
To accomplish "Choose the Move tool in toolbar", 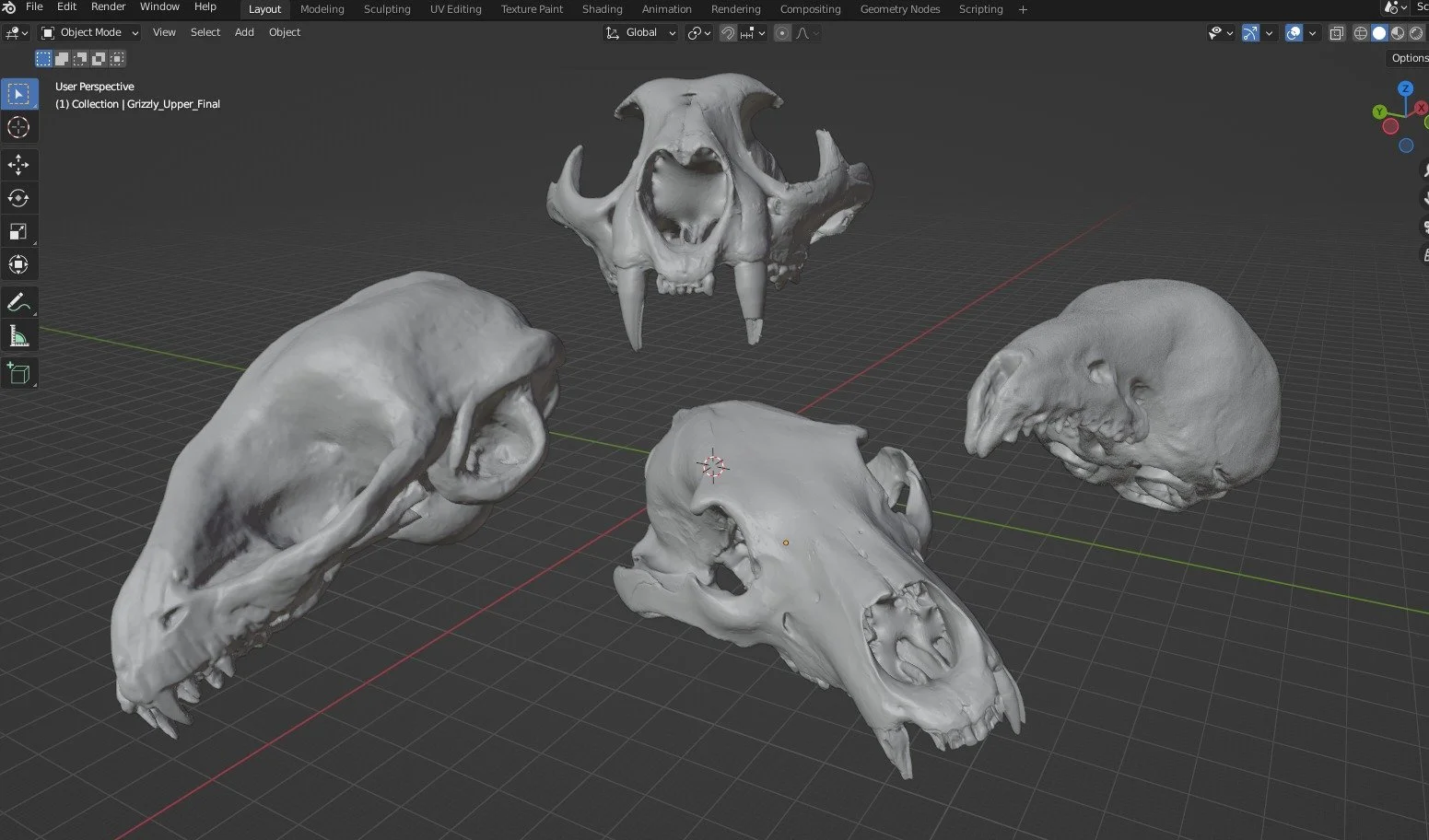I will (x=18, y=165).
